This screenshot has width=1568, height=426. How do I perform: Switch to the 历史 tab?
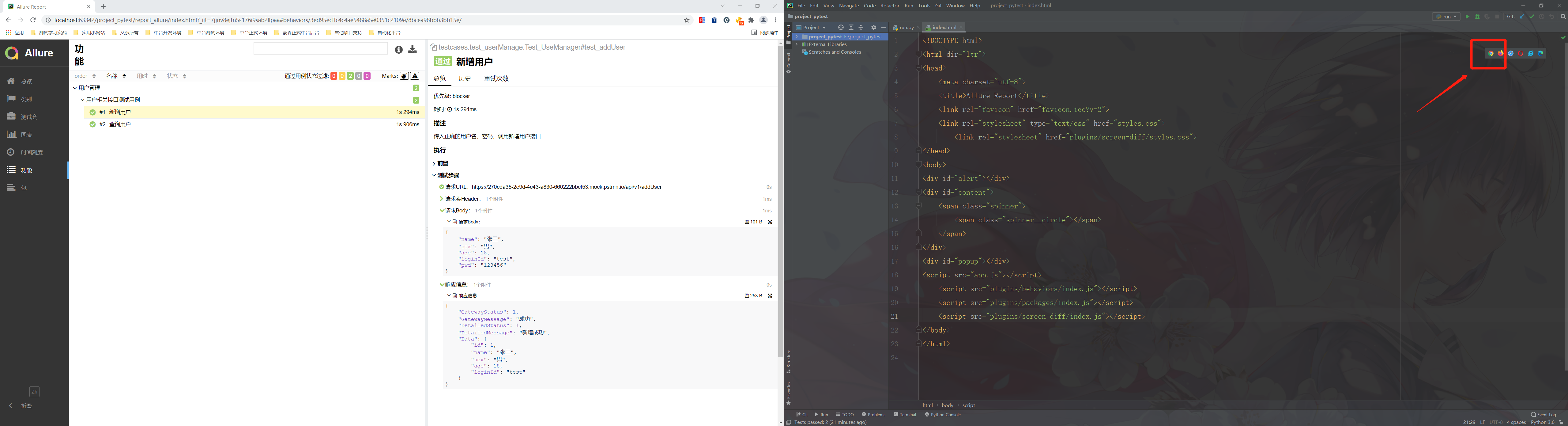click(x=465, y=79)
